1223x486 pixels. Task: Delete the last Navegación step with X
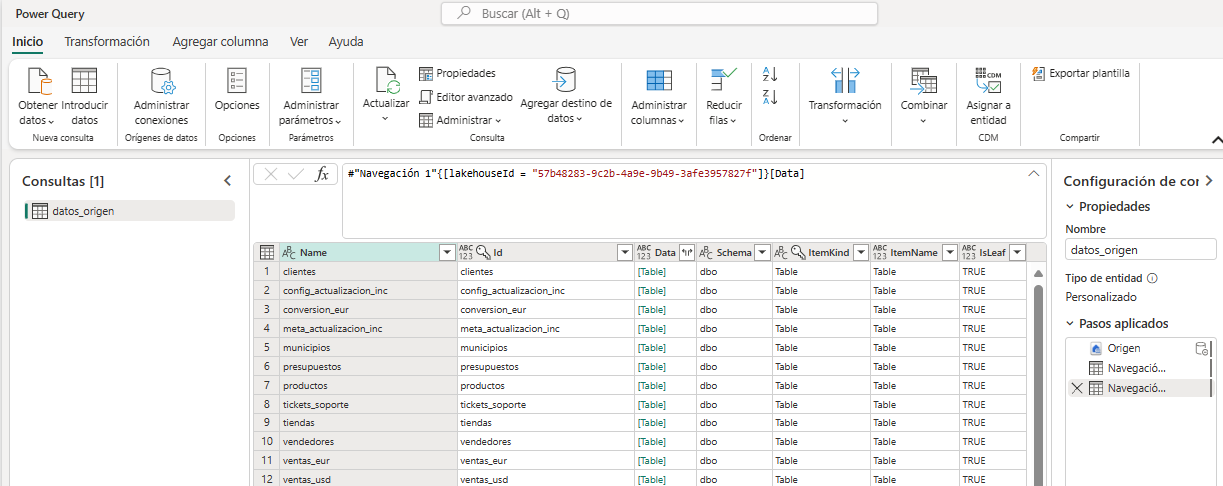coord(1076,388)
